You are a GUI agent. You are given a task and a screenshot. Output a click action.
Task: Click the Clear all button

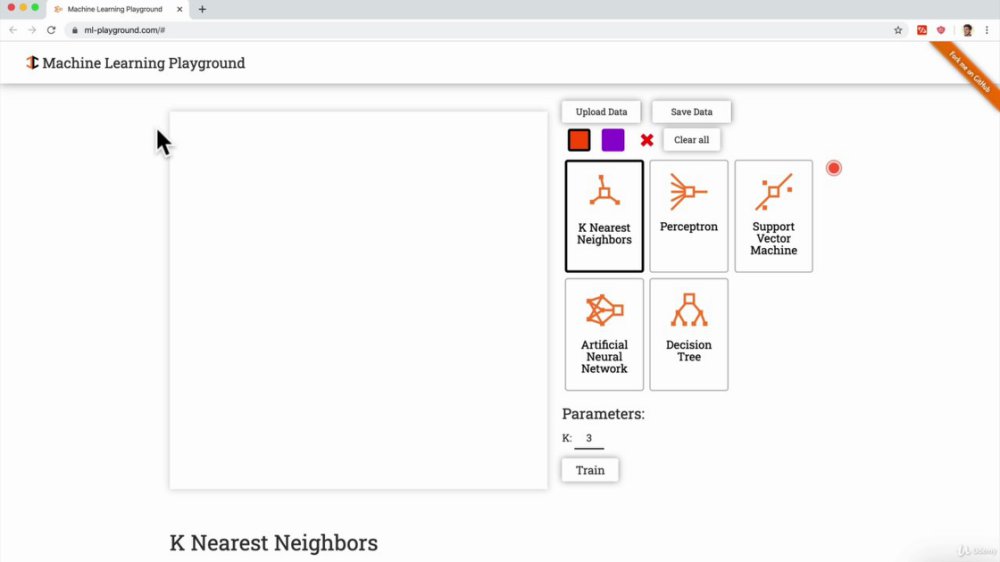(x=691, y=140)
